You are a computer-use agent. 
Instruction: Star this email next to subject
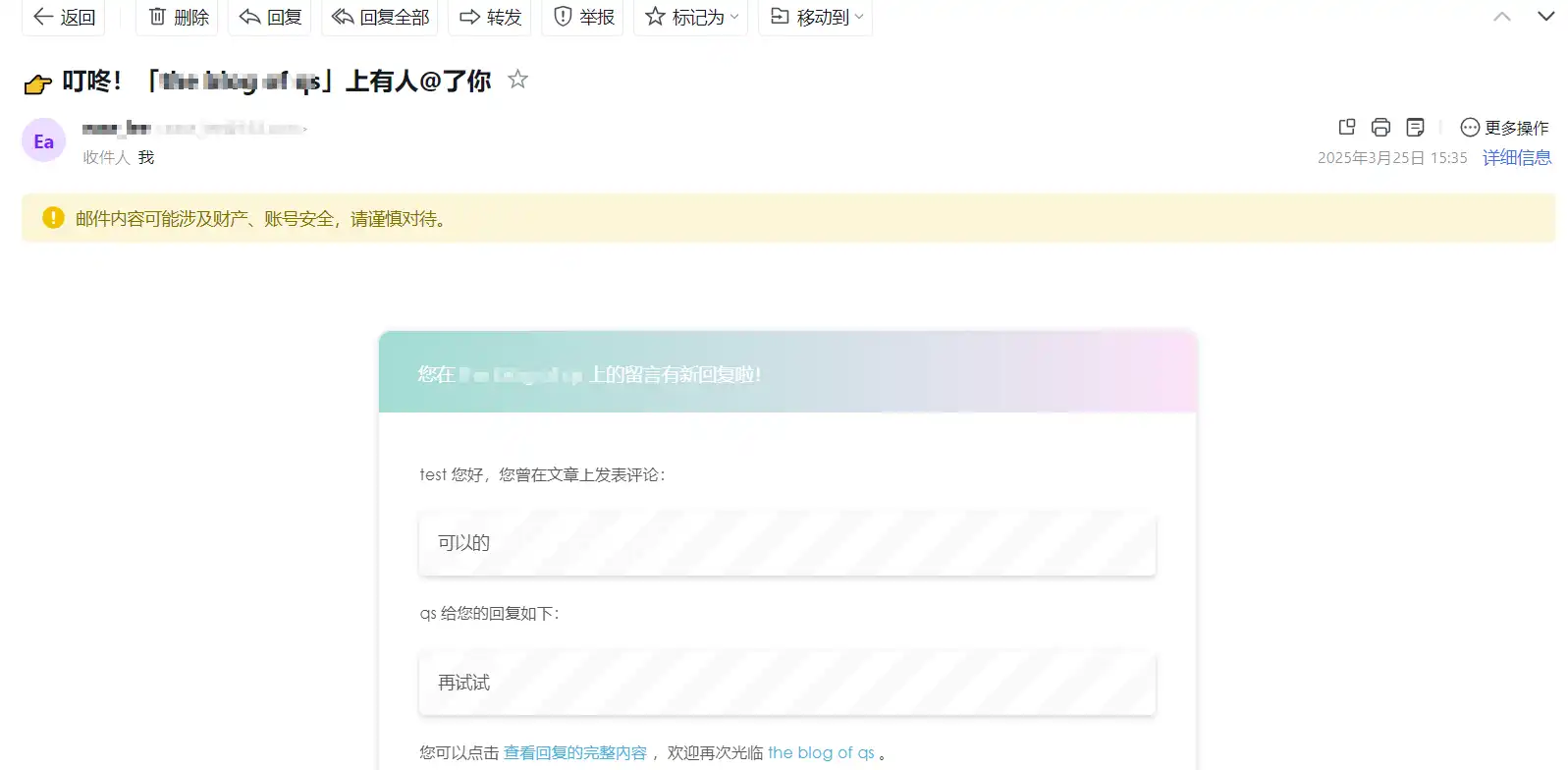[517, 80]
